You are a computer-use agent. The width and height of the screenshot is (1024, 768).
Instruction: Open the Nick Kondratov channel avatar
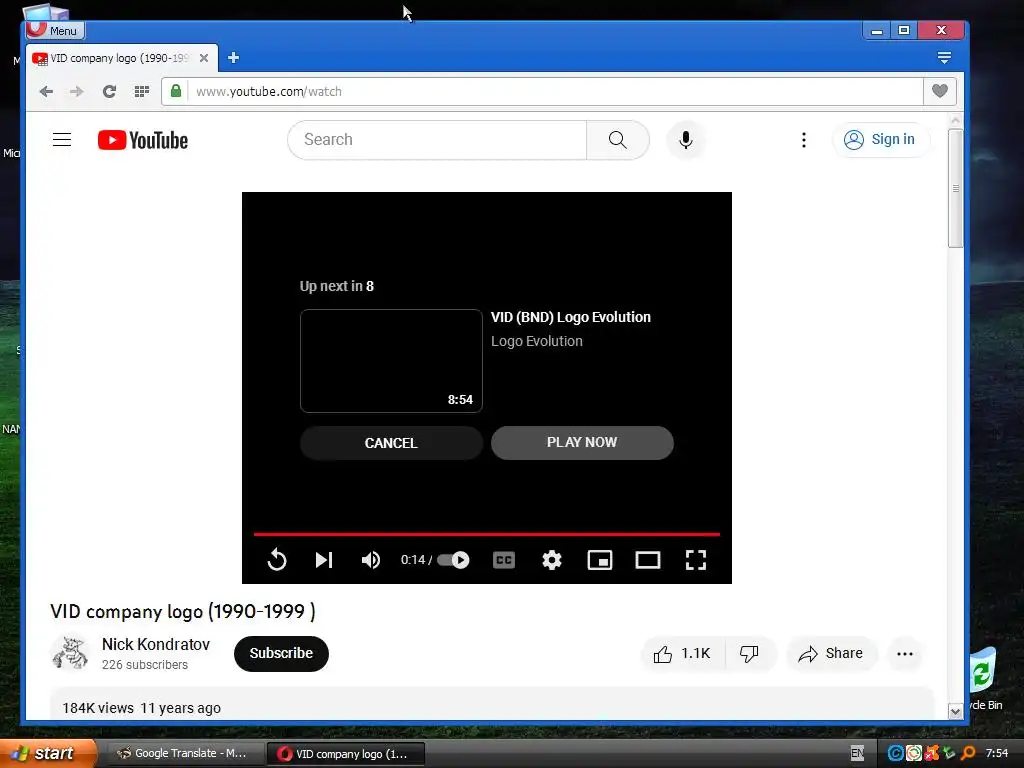click(70, 653)
